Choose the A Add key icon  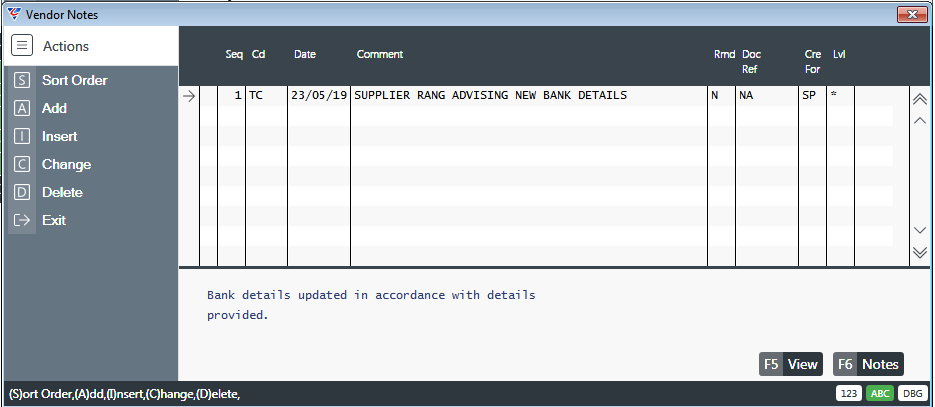[22, 108]
